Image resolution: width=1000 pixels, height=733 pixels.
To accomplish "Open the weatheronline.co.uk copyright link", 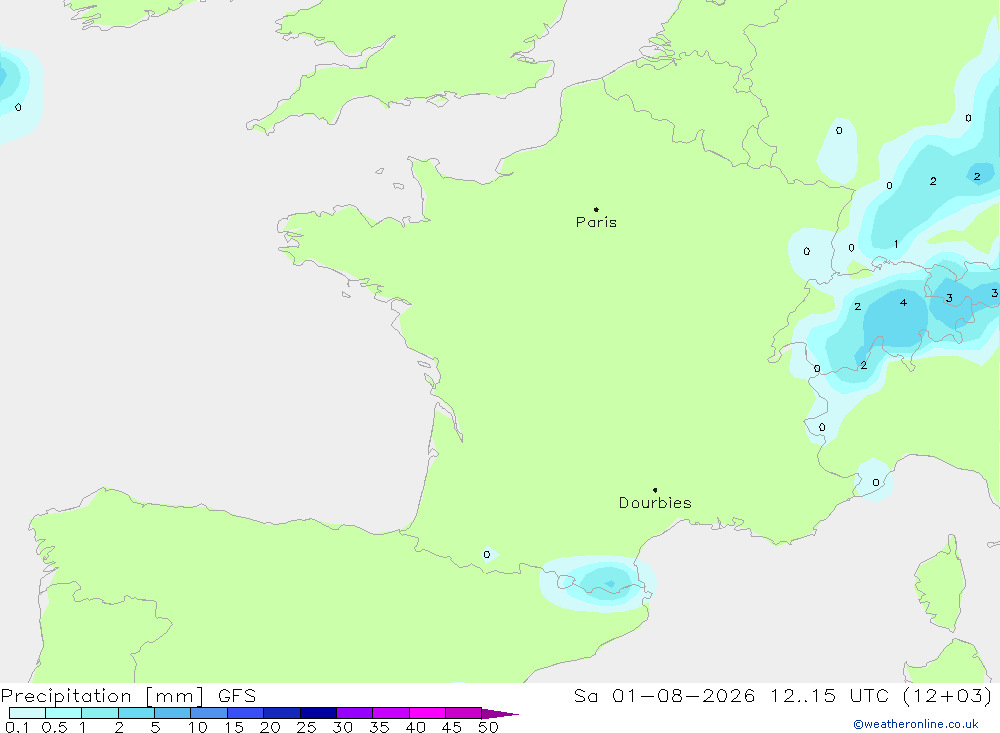I will (916, 724).
